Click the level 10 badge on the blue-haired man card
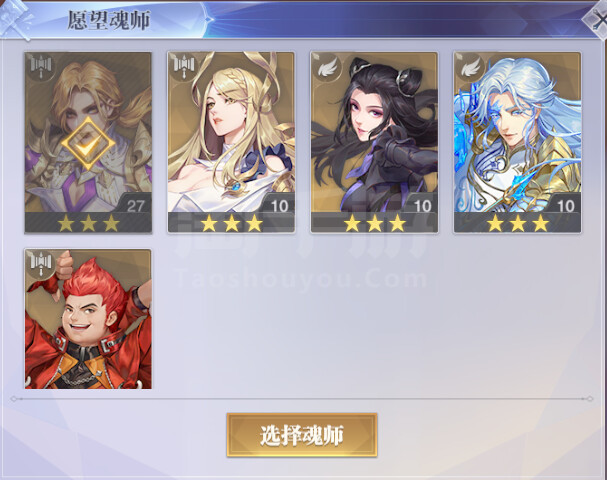The image size is (607, 480). coord(565,206)
